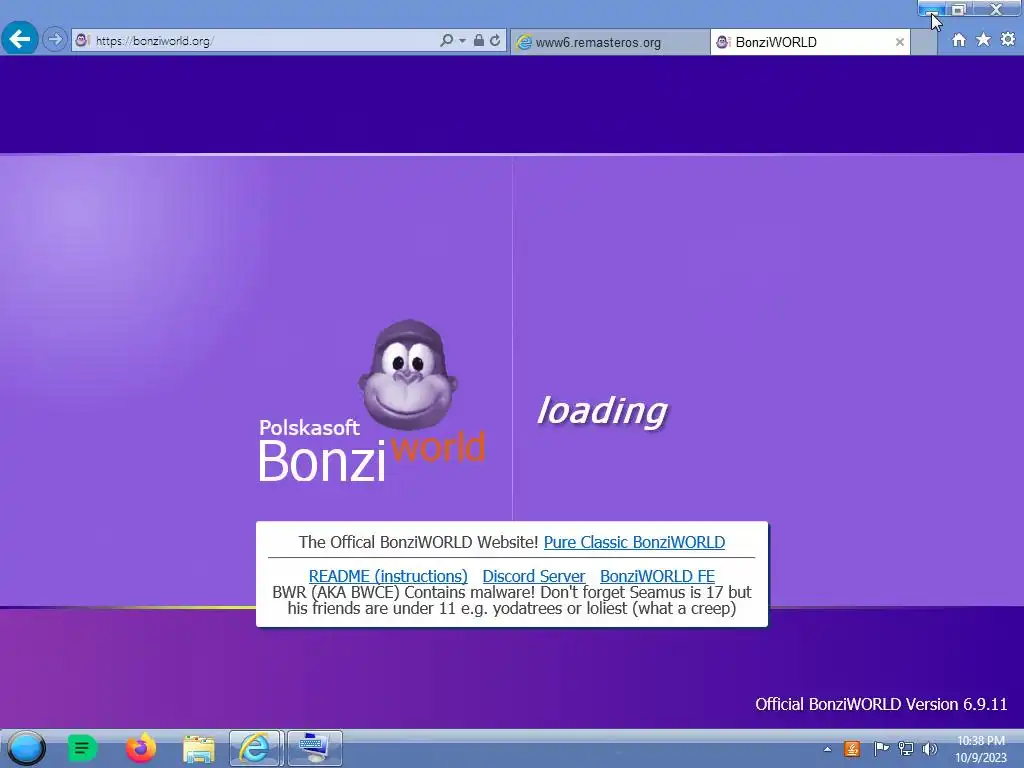The image size is (1024, 768).
Task: Open the on-screen keyboard taskbar app
Action: pos(314,748)
